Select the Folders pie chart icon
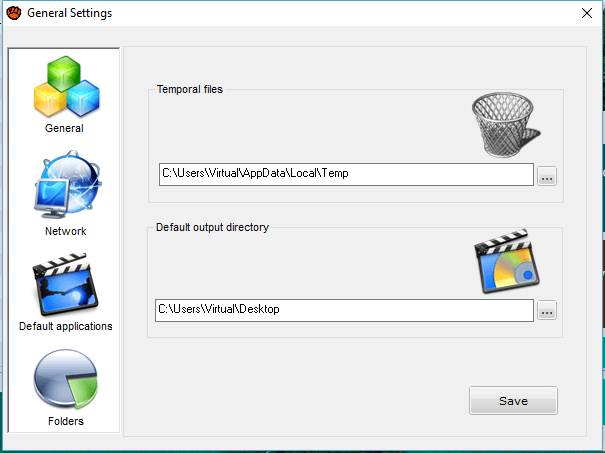 tap(65, 381)
